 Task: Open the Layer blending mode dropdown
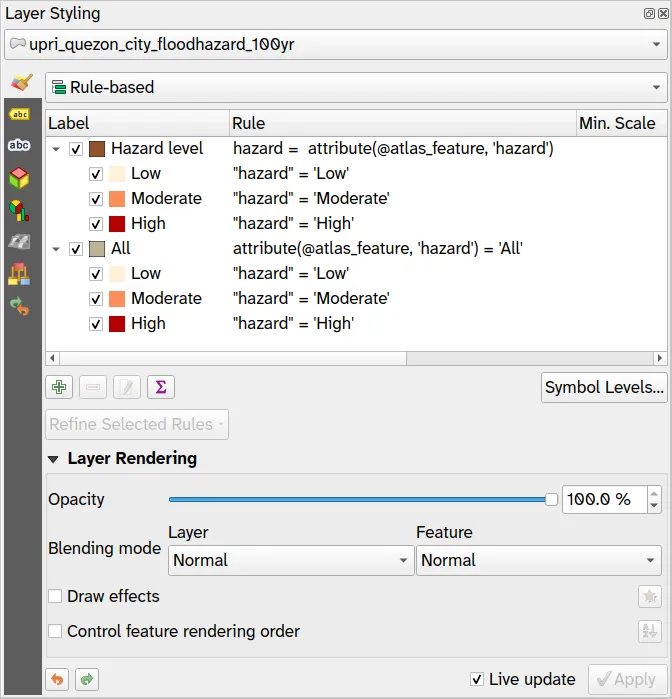tap(290, 561)
